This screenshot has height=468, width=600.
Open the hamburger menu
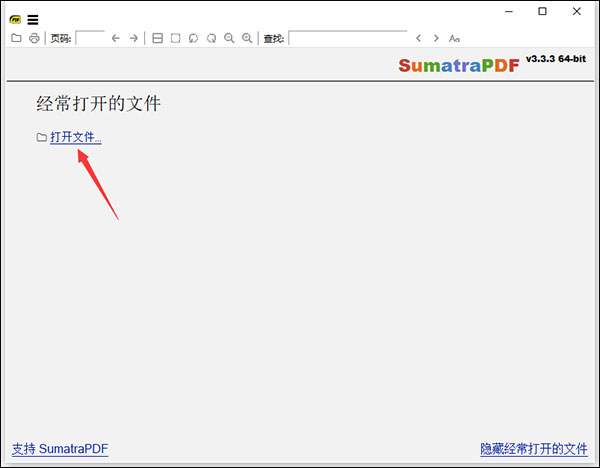click(x=33, y=19)
